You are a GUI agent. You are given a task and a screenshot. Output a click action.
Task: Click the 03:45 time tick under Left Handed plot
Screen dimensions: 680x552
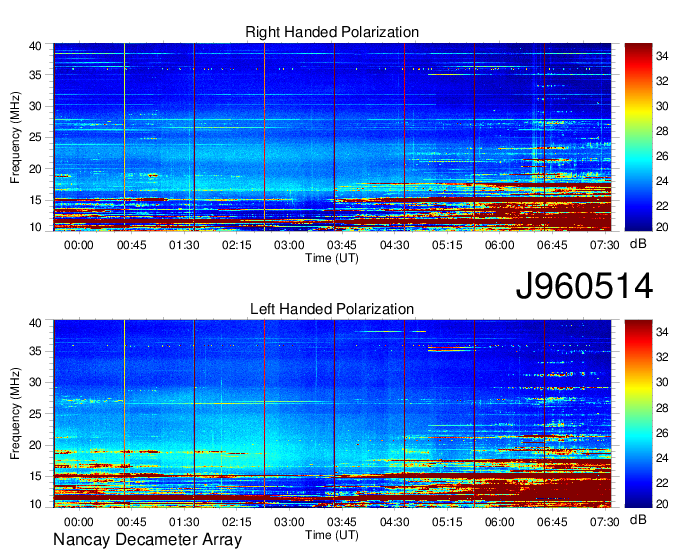coord(342,522)
